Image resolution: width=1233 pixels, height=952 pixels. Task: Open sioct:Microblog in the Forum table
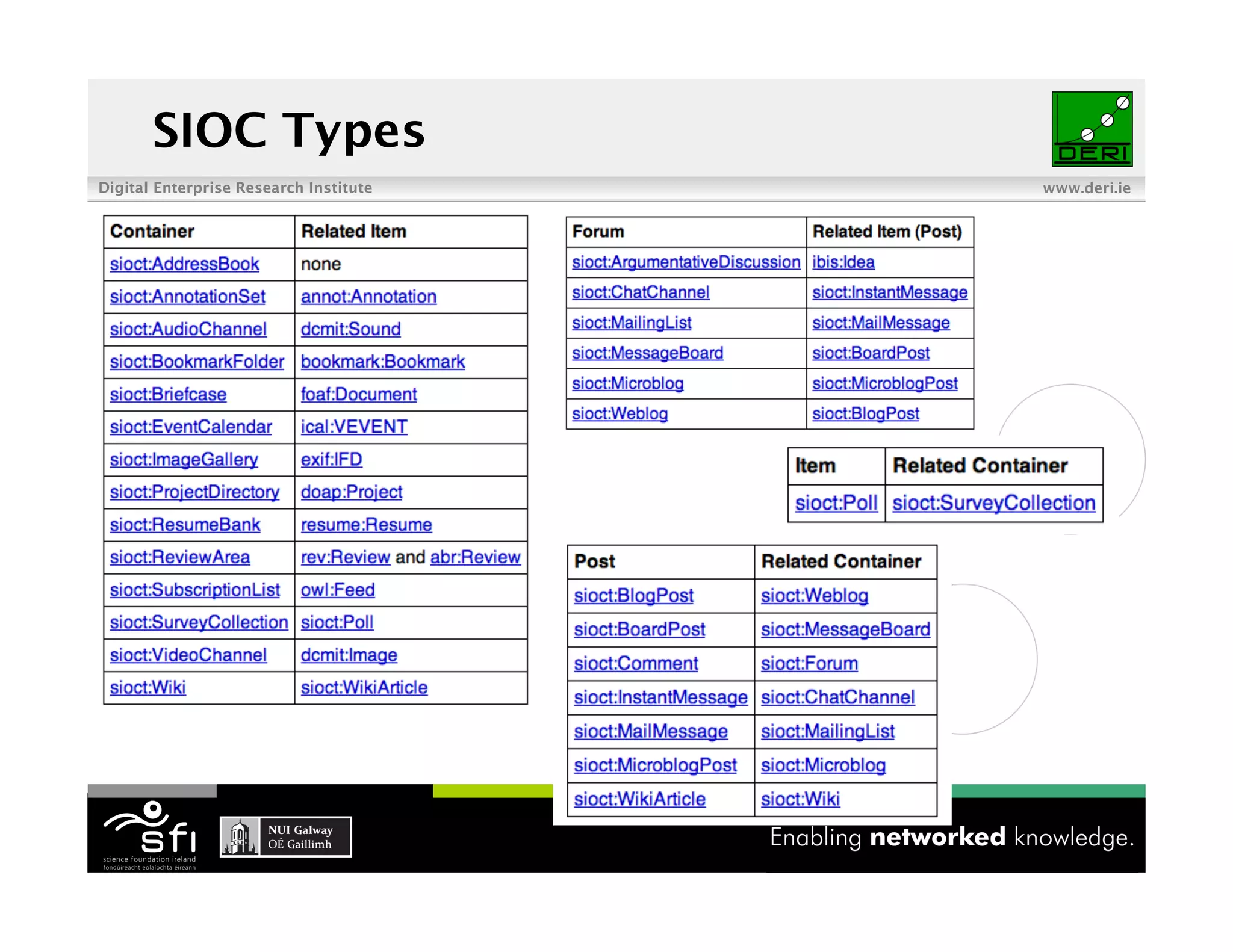(x=627, y=383)
